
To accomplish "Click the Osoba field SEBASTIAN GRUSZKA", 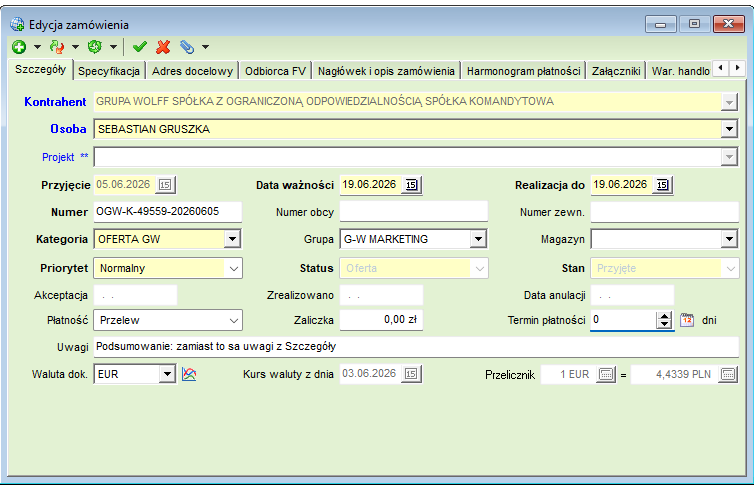I will [407, 129].
